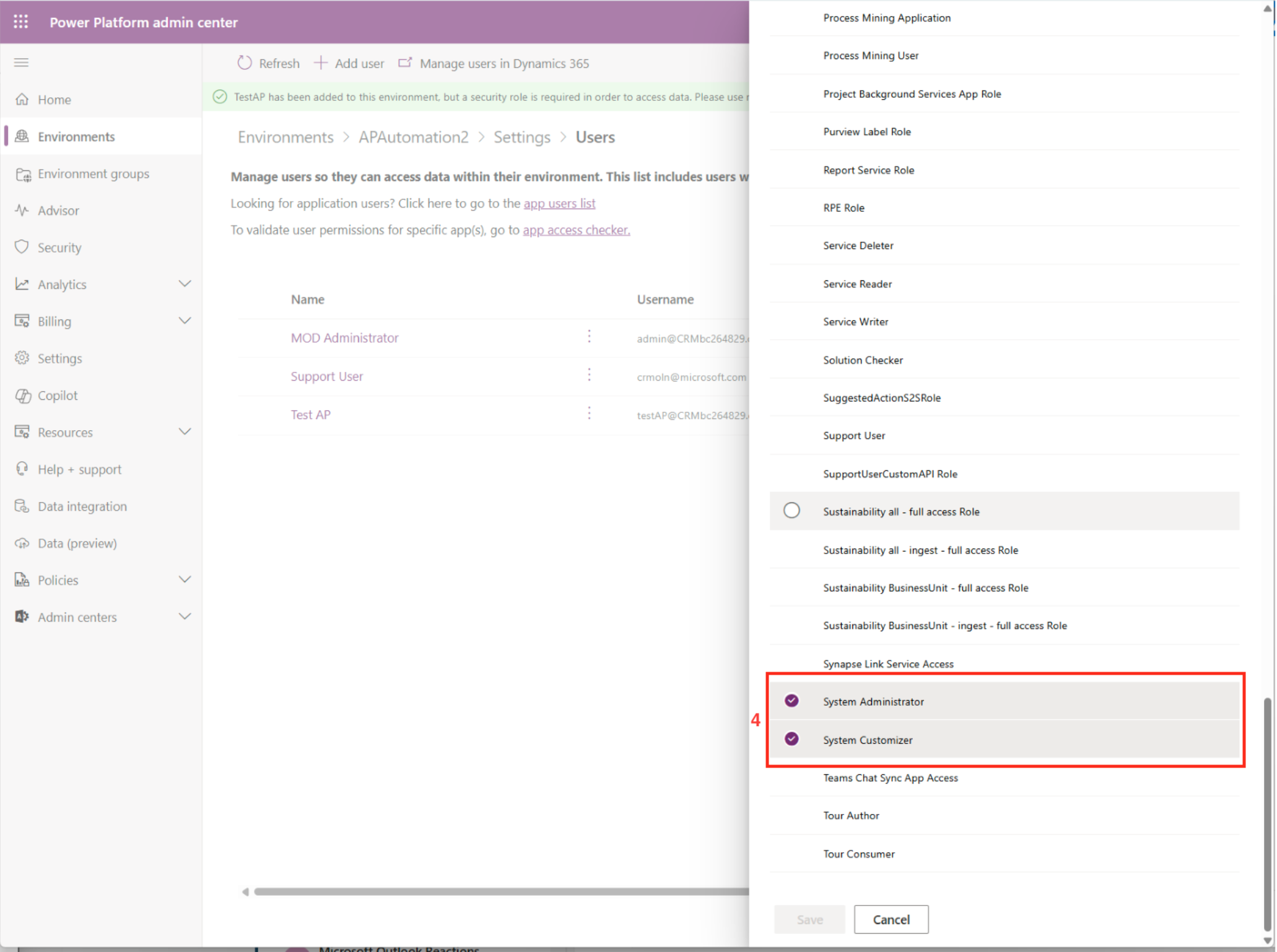Click the Data (preview) cloud icon
This screenshot has width=1277, height=952.
pos(22,543)
